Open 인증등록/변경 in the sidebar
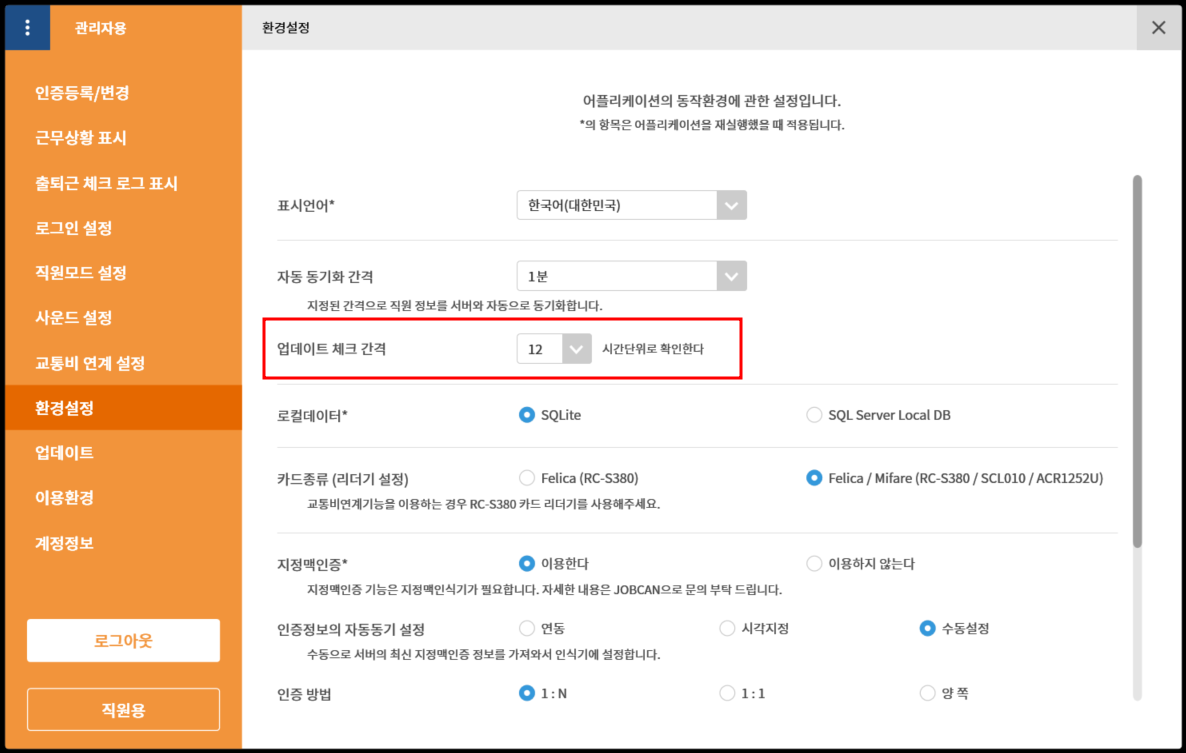 82,93
